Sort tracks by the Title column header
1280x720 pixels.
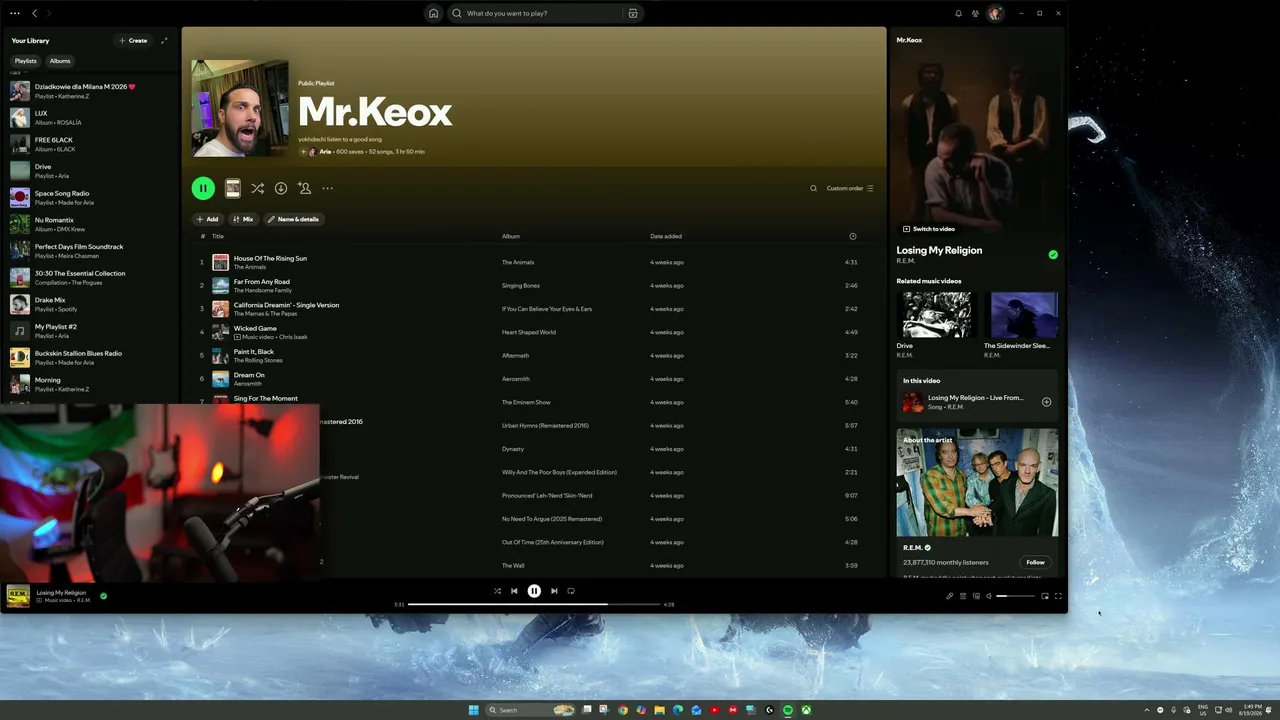tap(217, 236)
